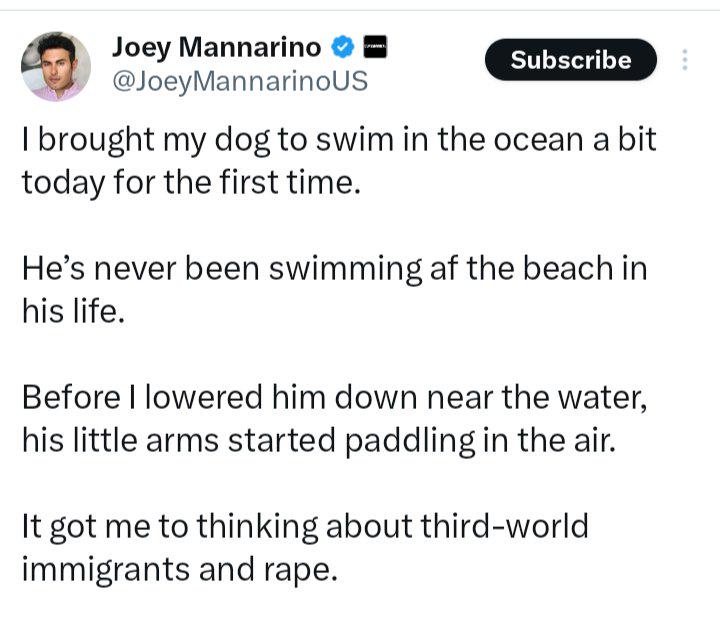Screen dimensions: 720x641
Task: Click the line starting "I brought my dog"
Action: 339,140
